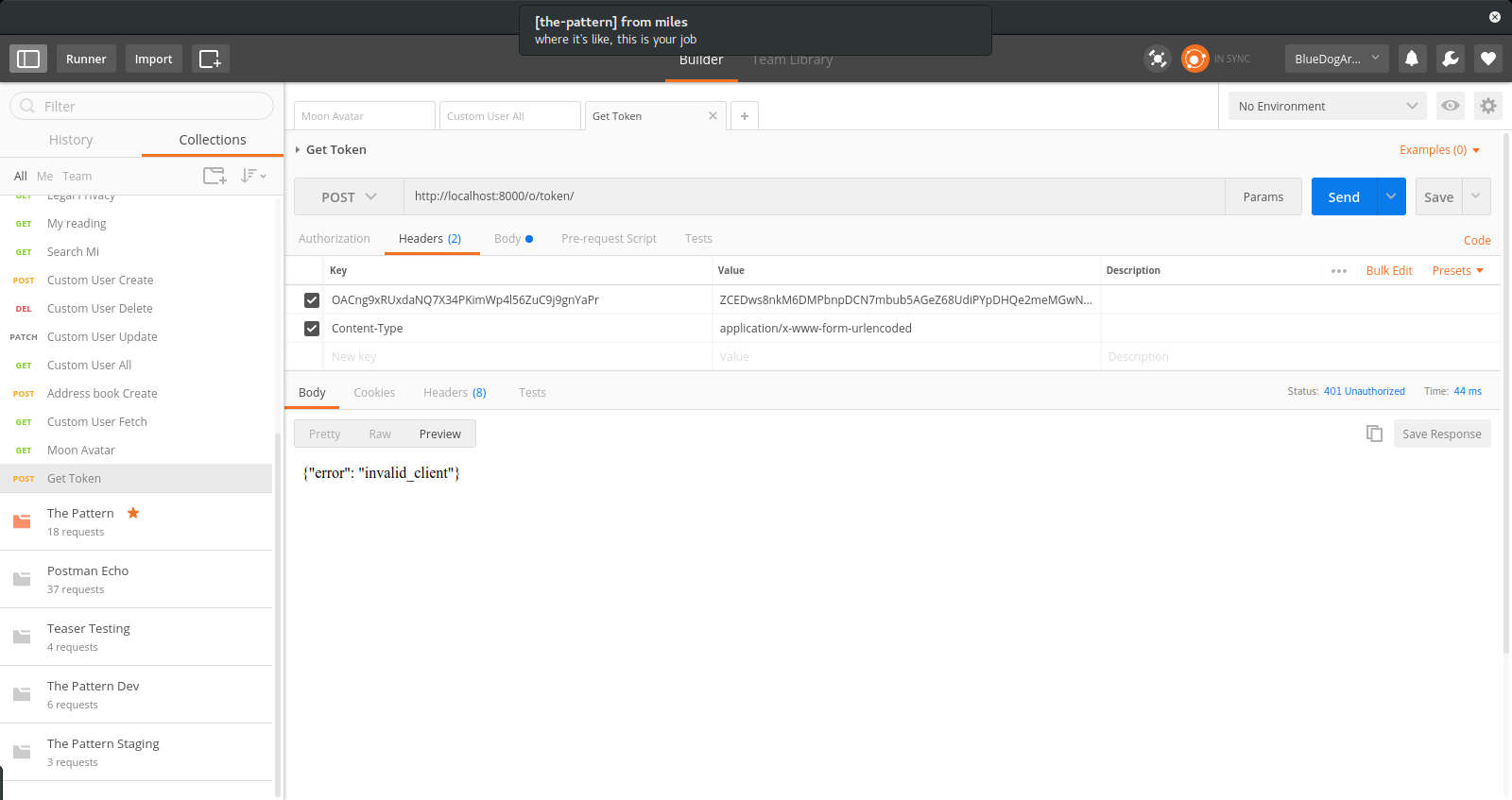Click the collections Filter search field
This screenshot has height=800, width=1512.
142,106
